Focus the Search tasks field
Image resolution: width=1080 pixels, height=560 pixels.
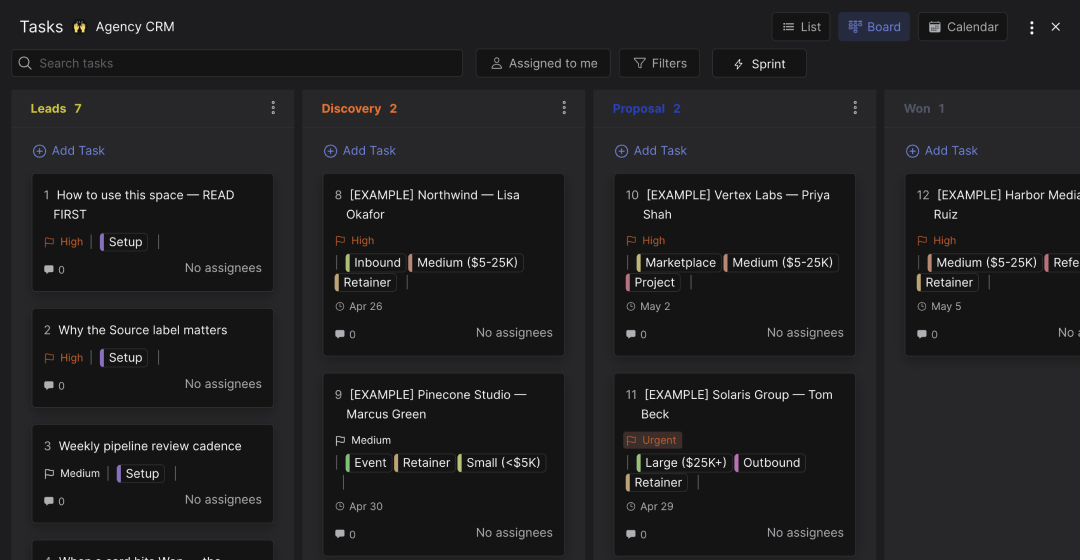point(237,63)
